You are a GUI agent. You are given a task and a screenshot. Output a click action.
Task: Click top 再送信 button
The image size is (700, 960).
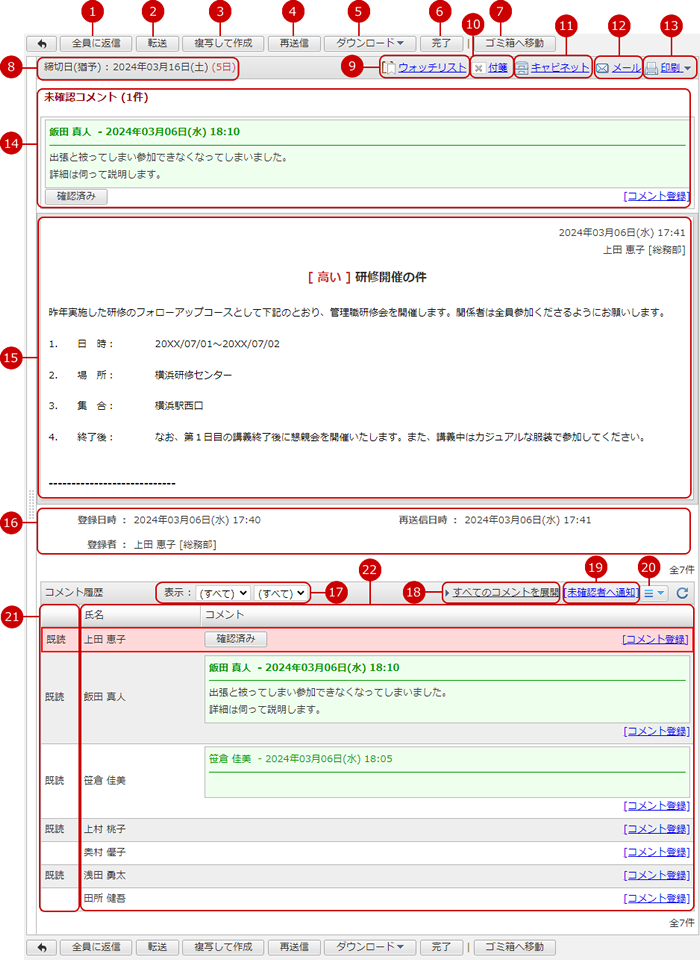point(294,43)
